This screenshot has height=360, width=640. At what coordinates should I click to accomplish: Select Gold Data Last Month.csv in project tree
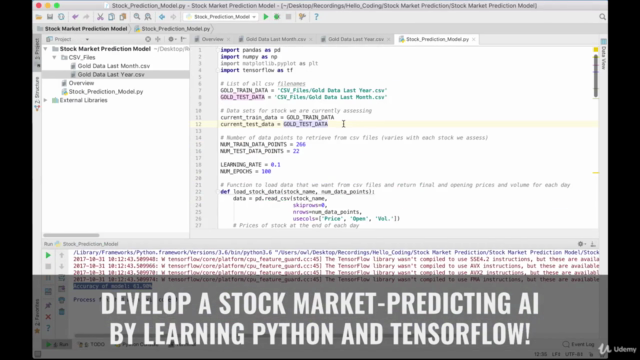[113, 66]
